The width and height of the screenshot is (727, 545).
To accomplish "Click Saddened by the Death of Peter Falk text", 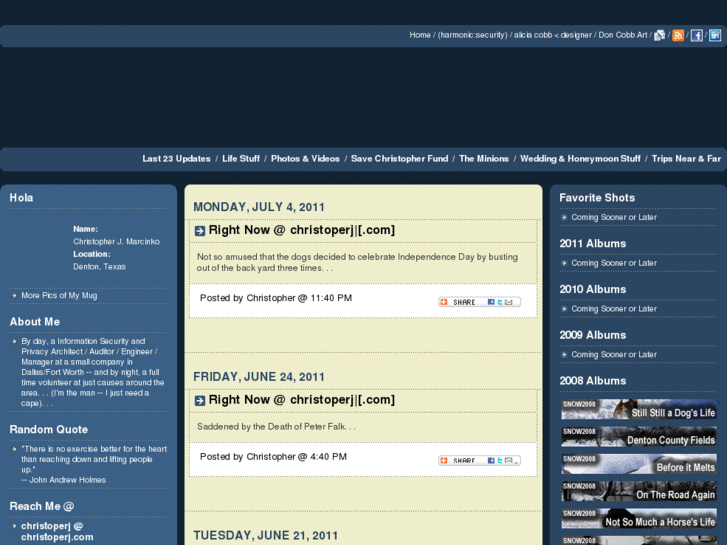I will [x=276, y=427].
